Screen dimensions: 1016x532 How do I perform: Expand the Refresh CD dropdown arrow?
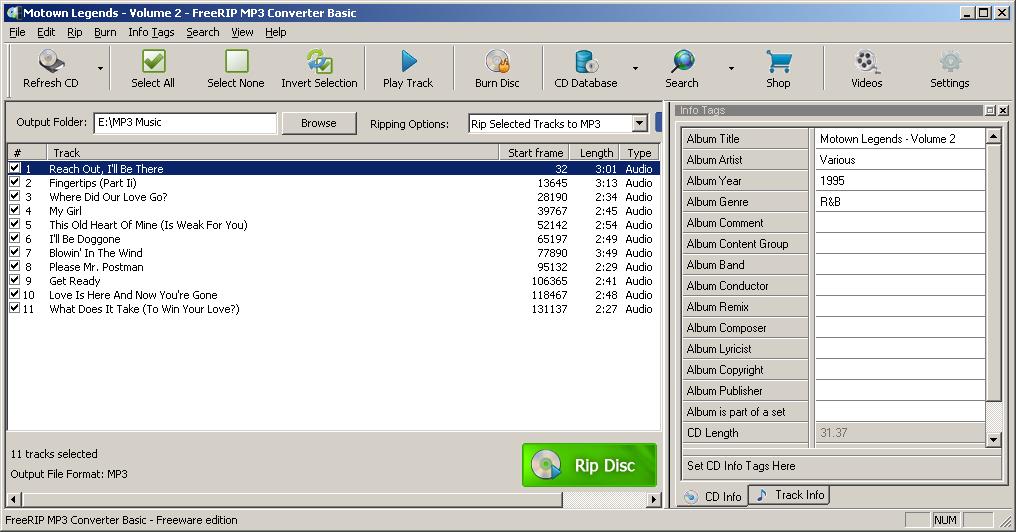[x=100, y=68]
